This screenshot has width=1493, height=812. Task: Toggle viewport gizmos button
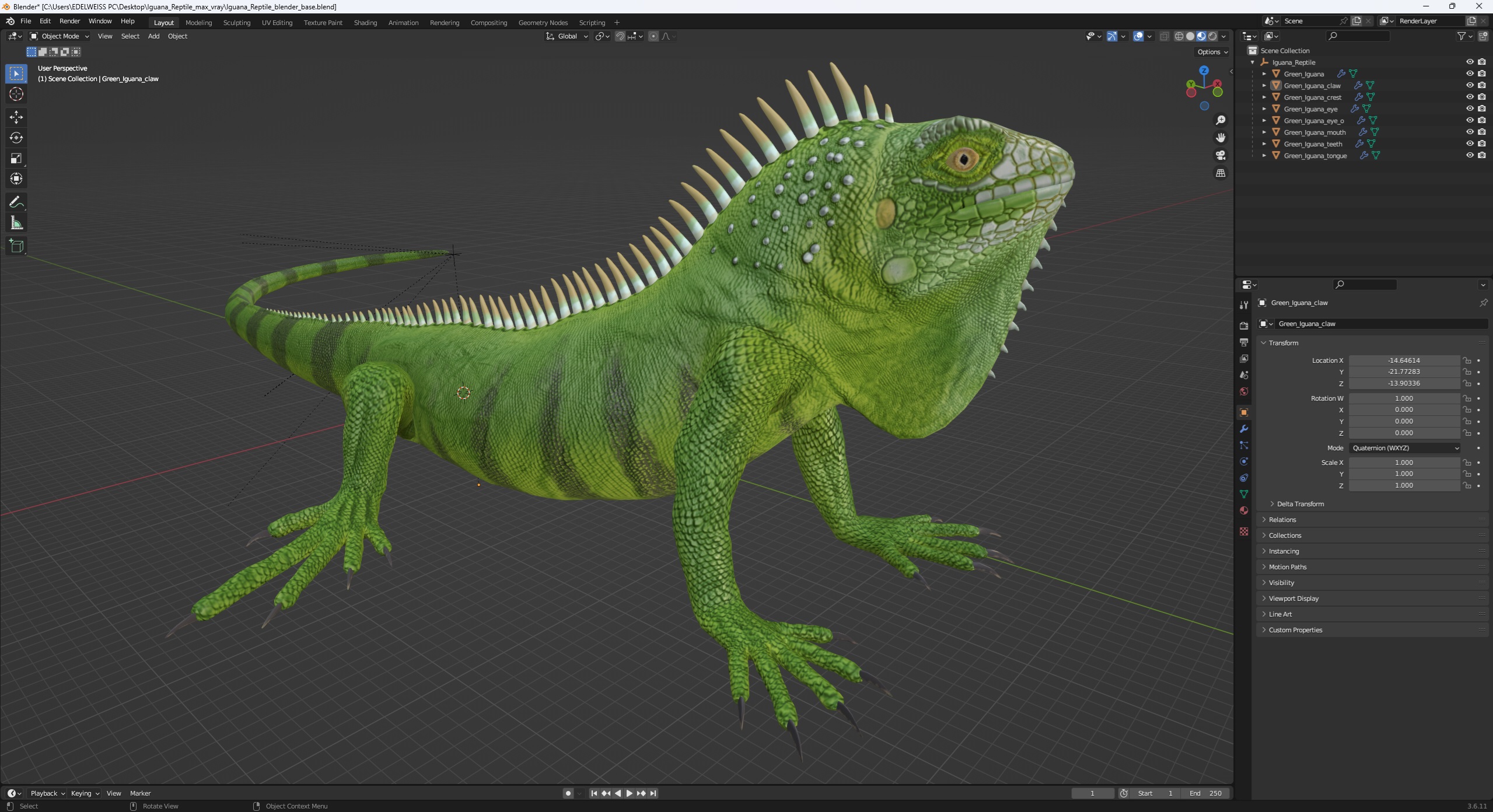coord(1112,36)
